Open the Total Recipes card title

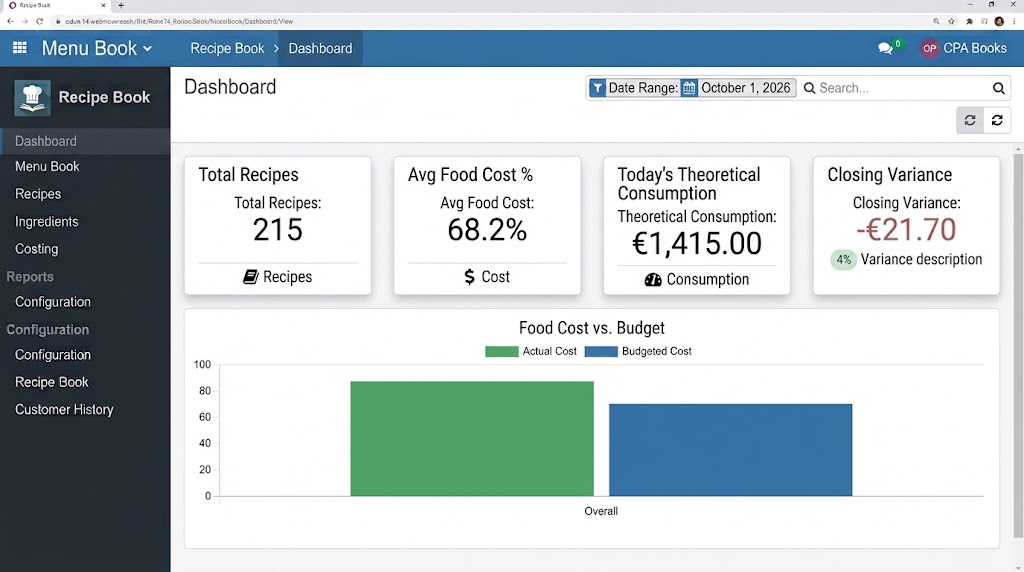pos(248,175)
